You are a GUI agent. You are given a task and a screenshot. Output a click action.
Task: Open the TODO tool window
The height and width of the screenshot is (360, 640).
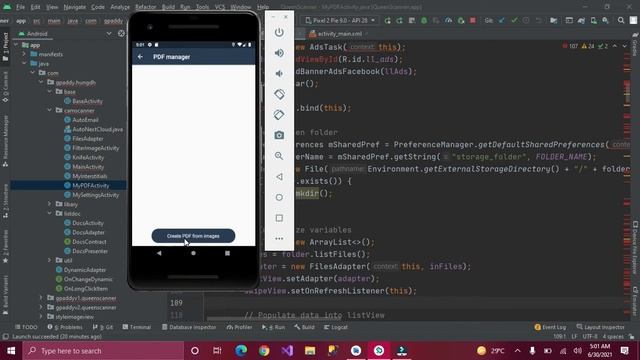[26, 327]
